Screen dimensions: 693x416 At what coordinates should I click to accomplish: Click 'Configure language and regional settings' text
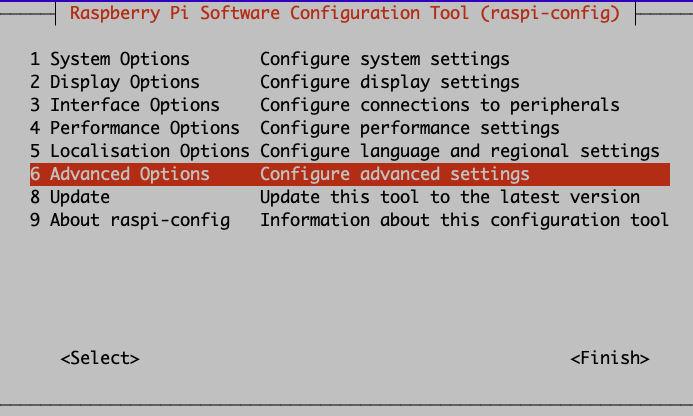(460, 151)
